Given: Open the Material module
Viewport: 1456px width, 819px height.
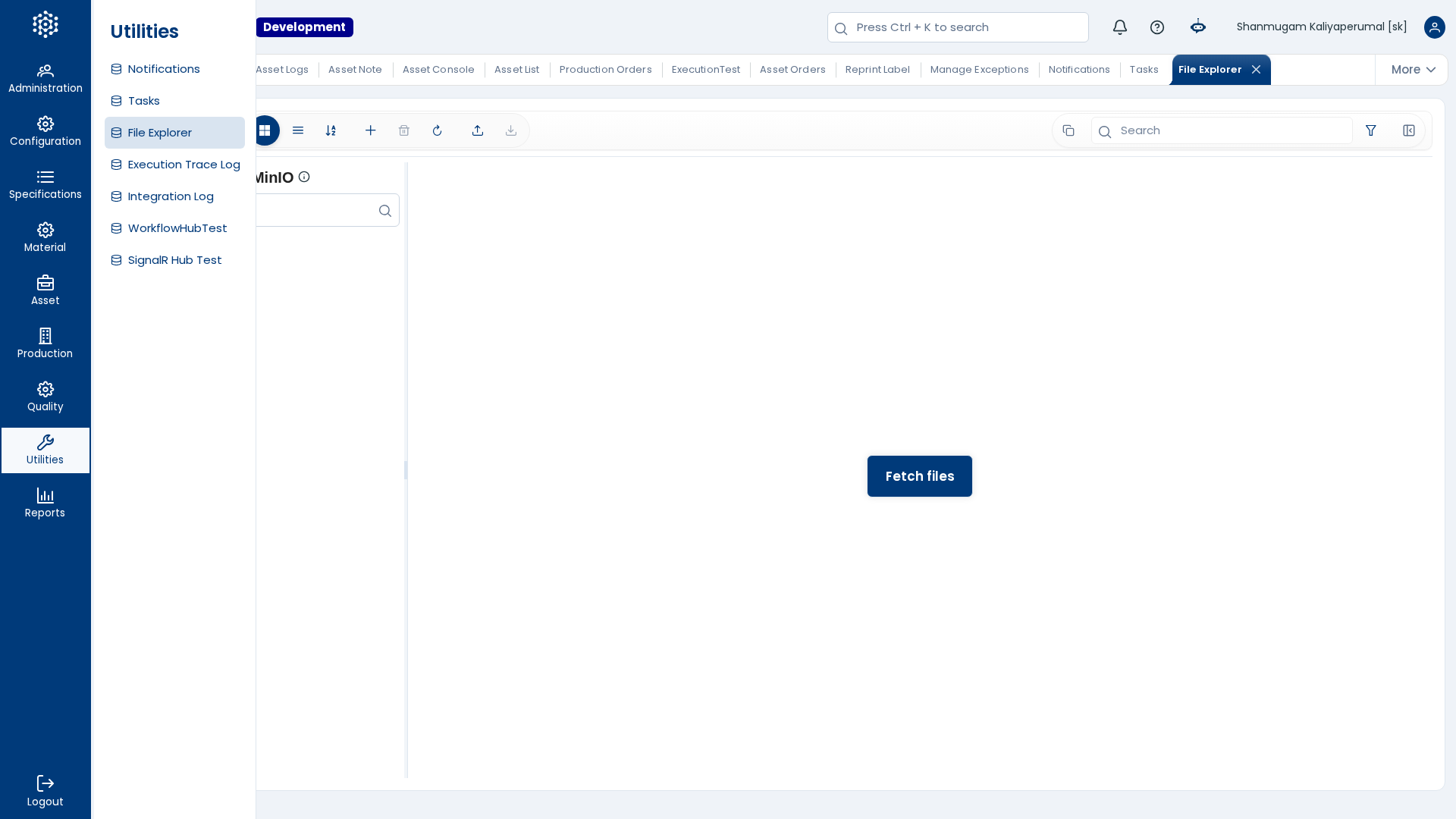Looking at the screenshot, I should point(45,238).
